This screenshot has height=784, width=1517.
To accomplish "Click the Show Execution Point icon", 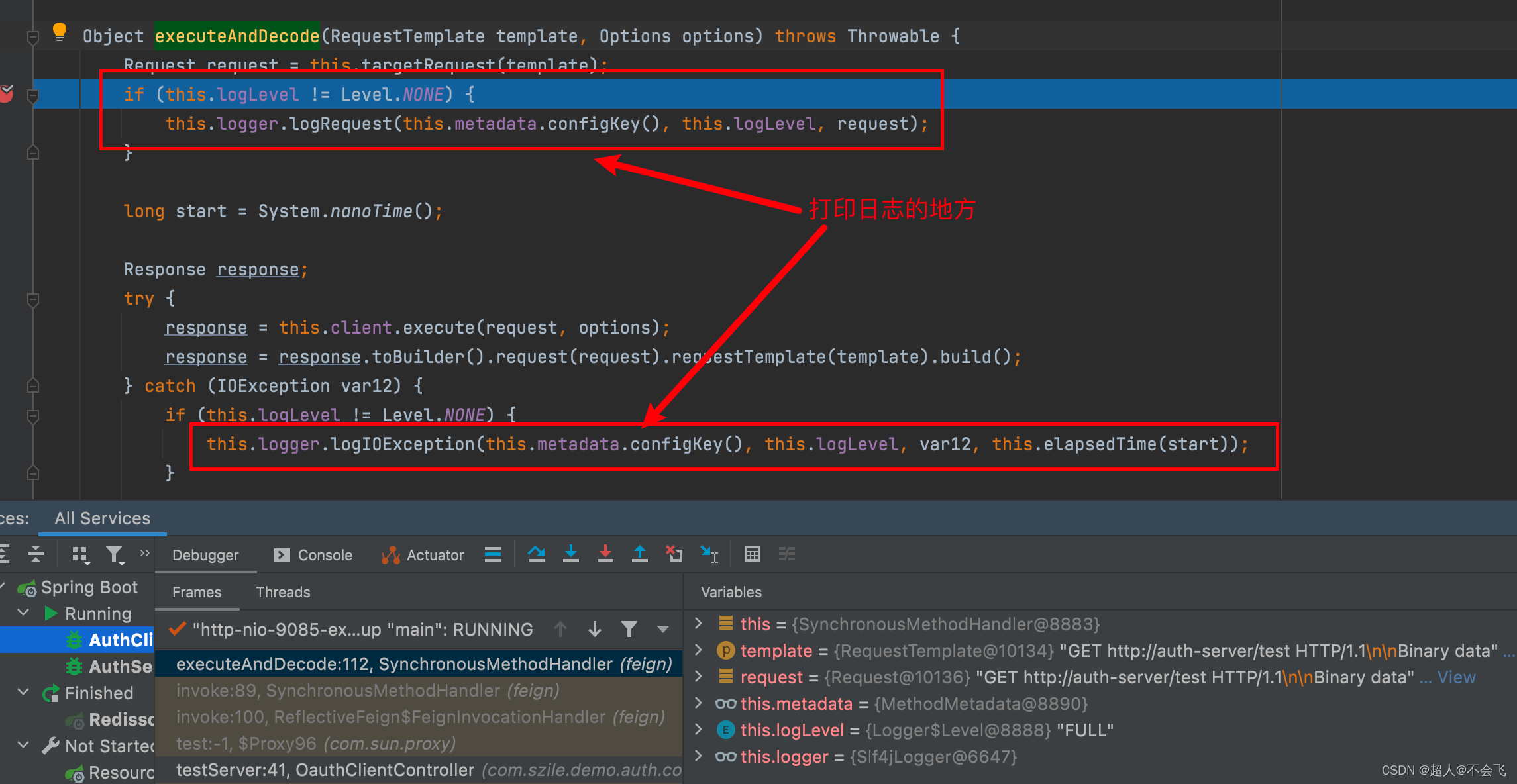I will [493, 554].
